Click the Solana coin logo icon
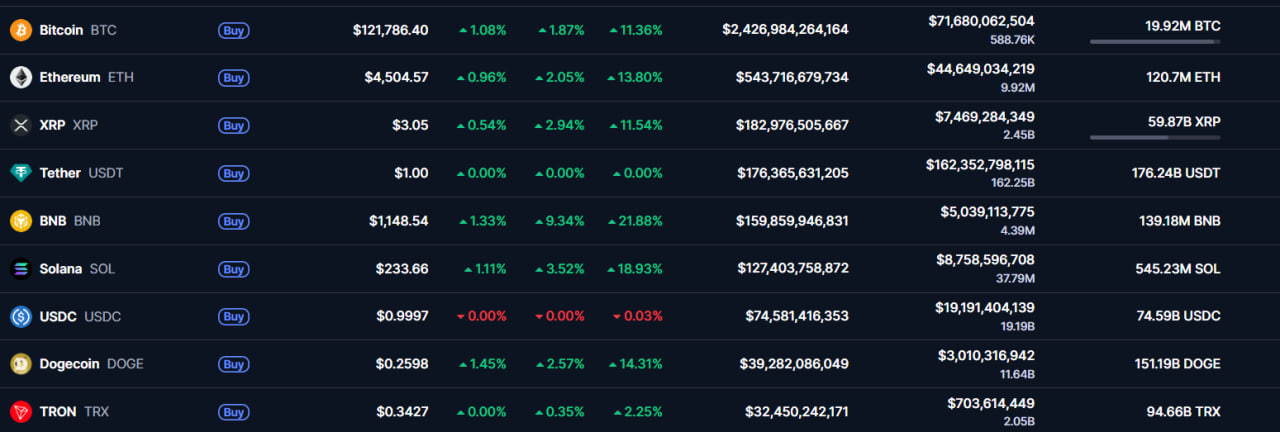This screenshot has width=1280, height=432. click(21, 269)
